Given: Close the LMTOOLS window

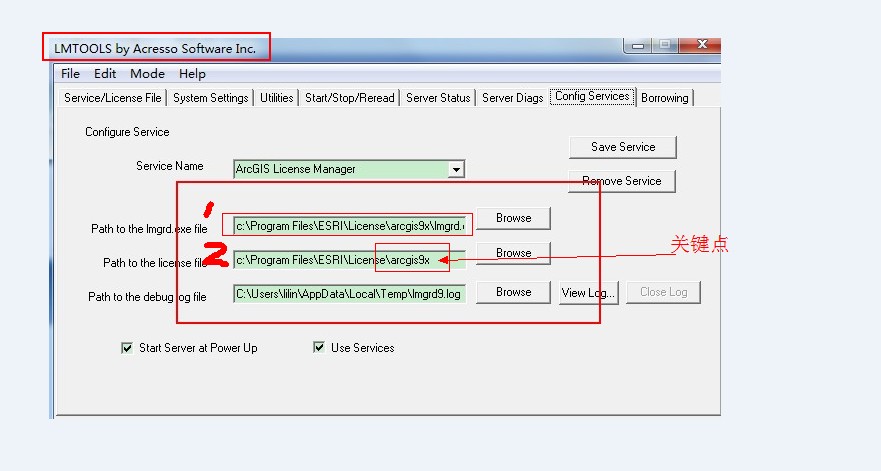Looking at the screenshot, I should 701,45.
